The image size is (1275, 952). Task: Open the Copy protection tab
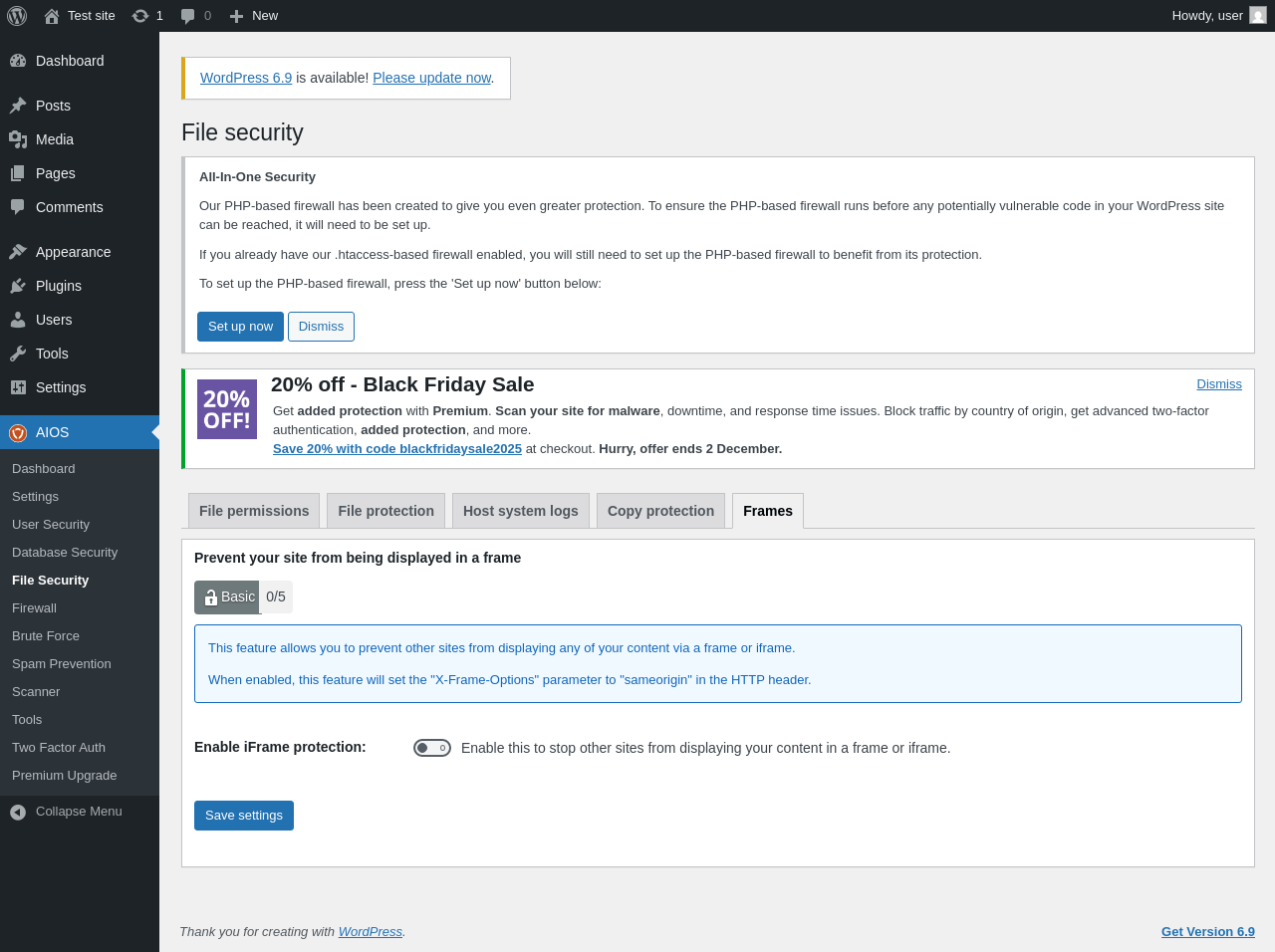point(660,511)
